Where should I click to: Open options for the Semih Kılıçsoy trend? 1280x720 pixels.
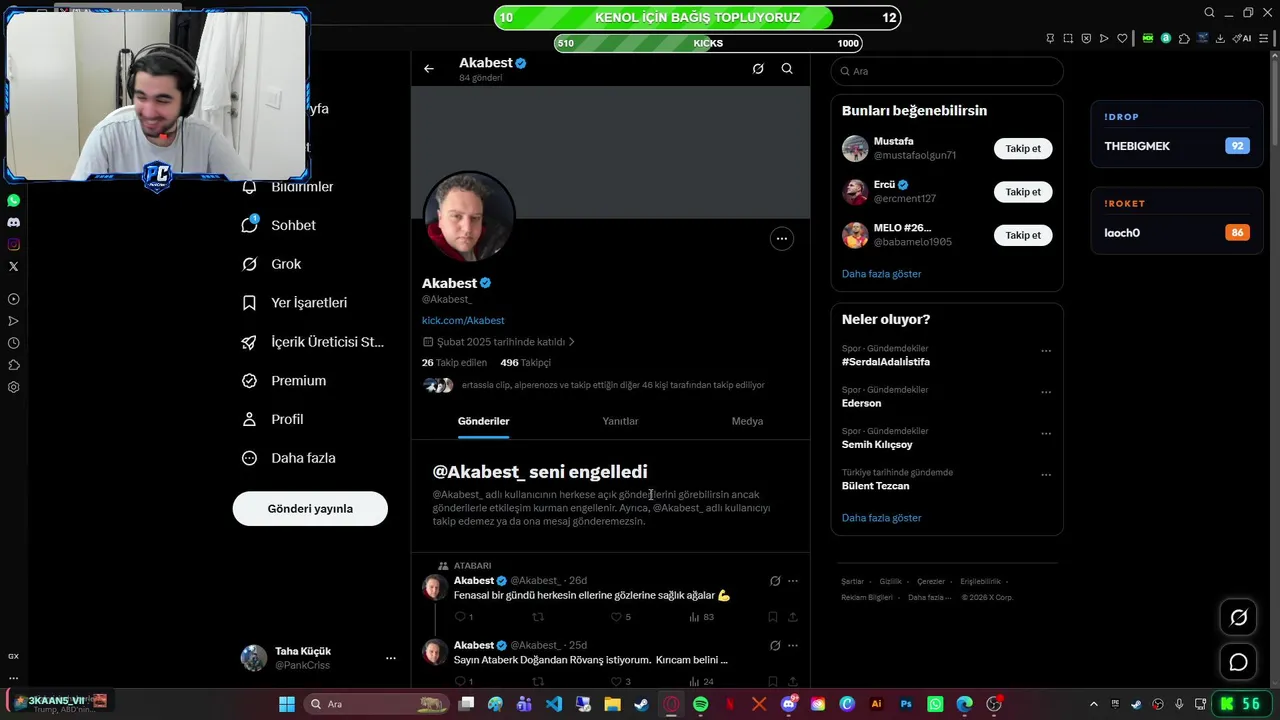1046,434
